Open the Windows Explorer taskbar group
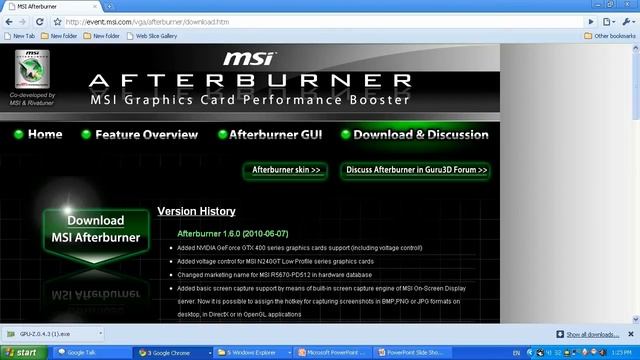 coord(253,352)
